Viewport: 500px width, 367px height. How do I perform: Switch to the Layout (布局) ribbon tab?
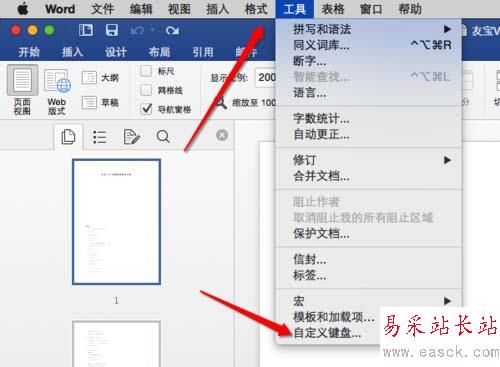point(159,52)
